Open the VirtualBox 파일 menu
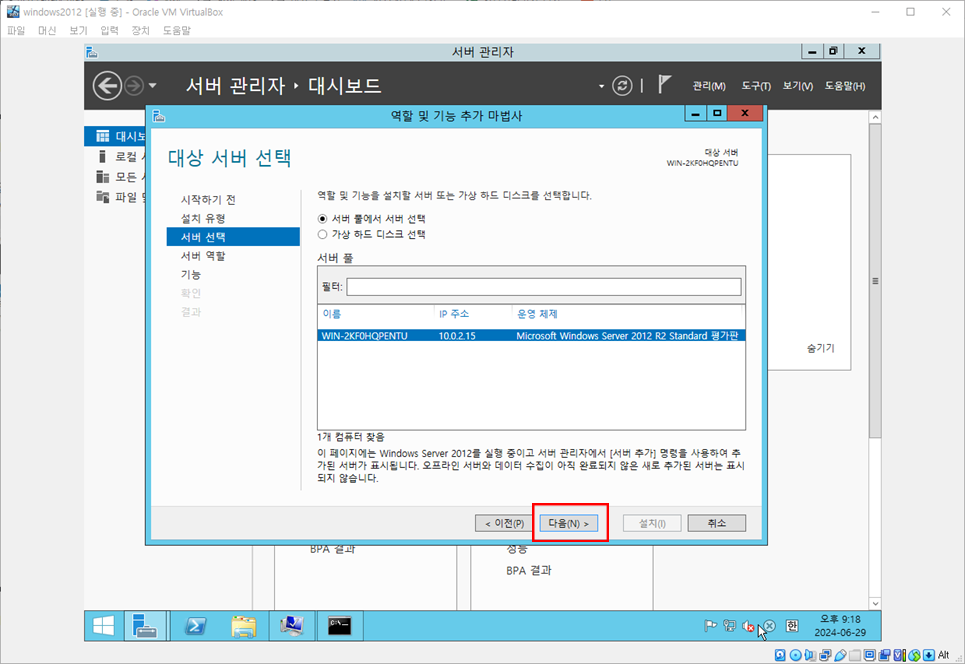Image resolution: width=965 pixels, height=664 pixels. pyautogui.click(x=16, y=30)
